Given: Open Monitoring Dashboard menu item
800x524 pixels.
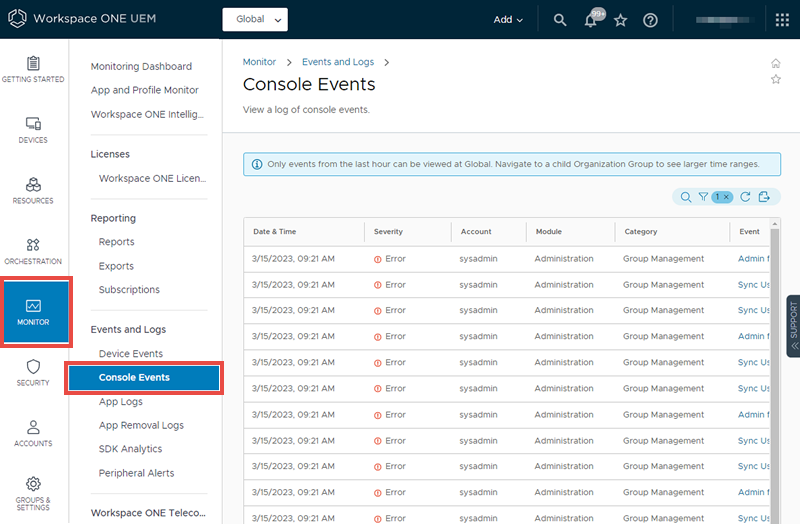Looking at the screenshot, I should (141, 66).
